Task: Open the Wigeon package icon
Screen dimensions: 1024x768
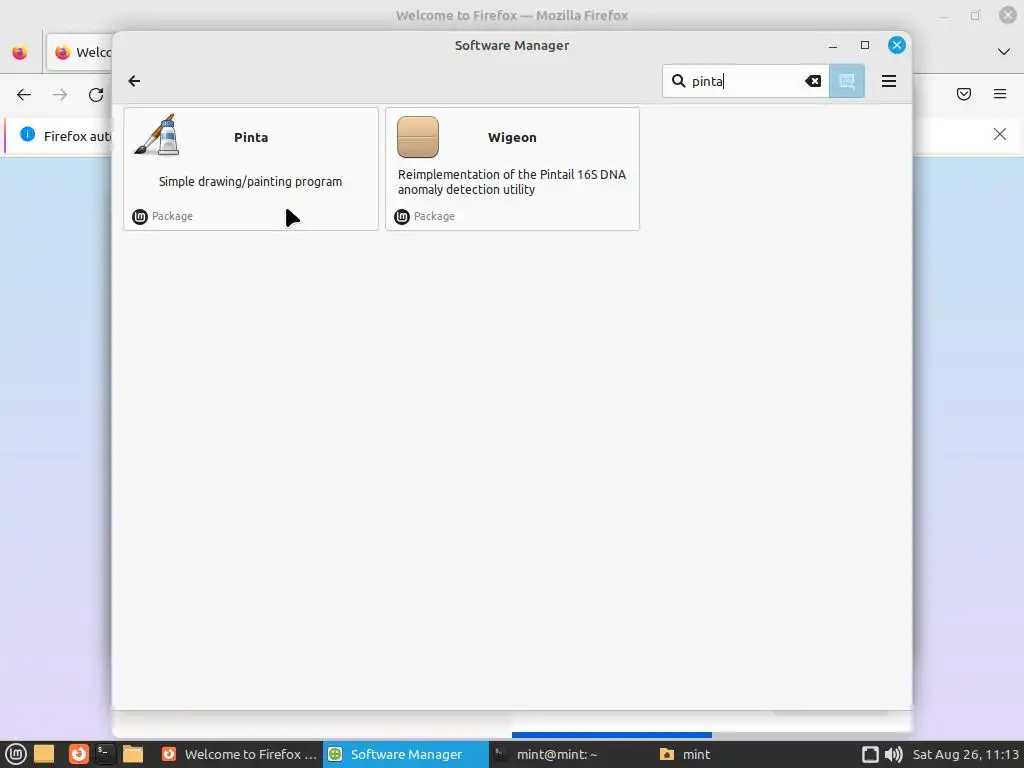Action: [418, 137]
